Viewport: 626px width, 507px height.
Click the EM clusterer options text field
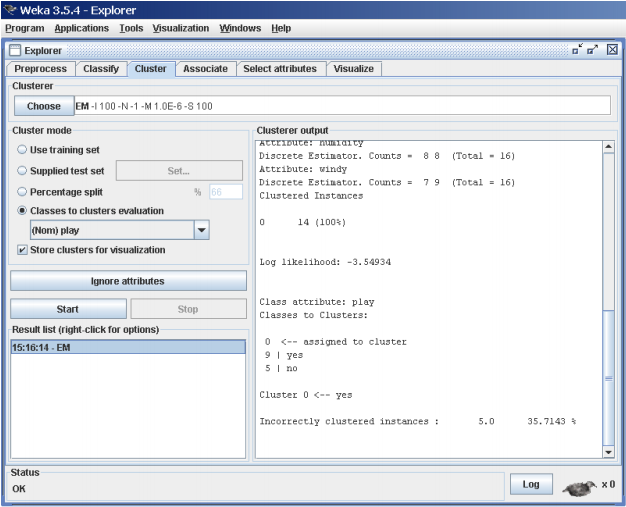(x=343, y=106)
